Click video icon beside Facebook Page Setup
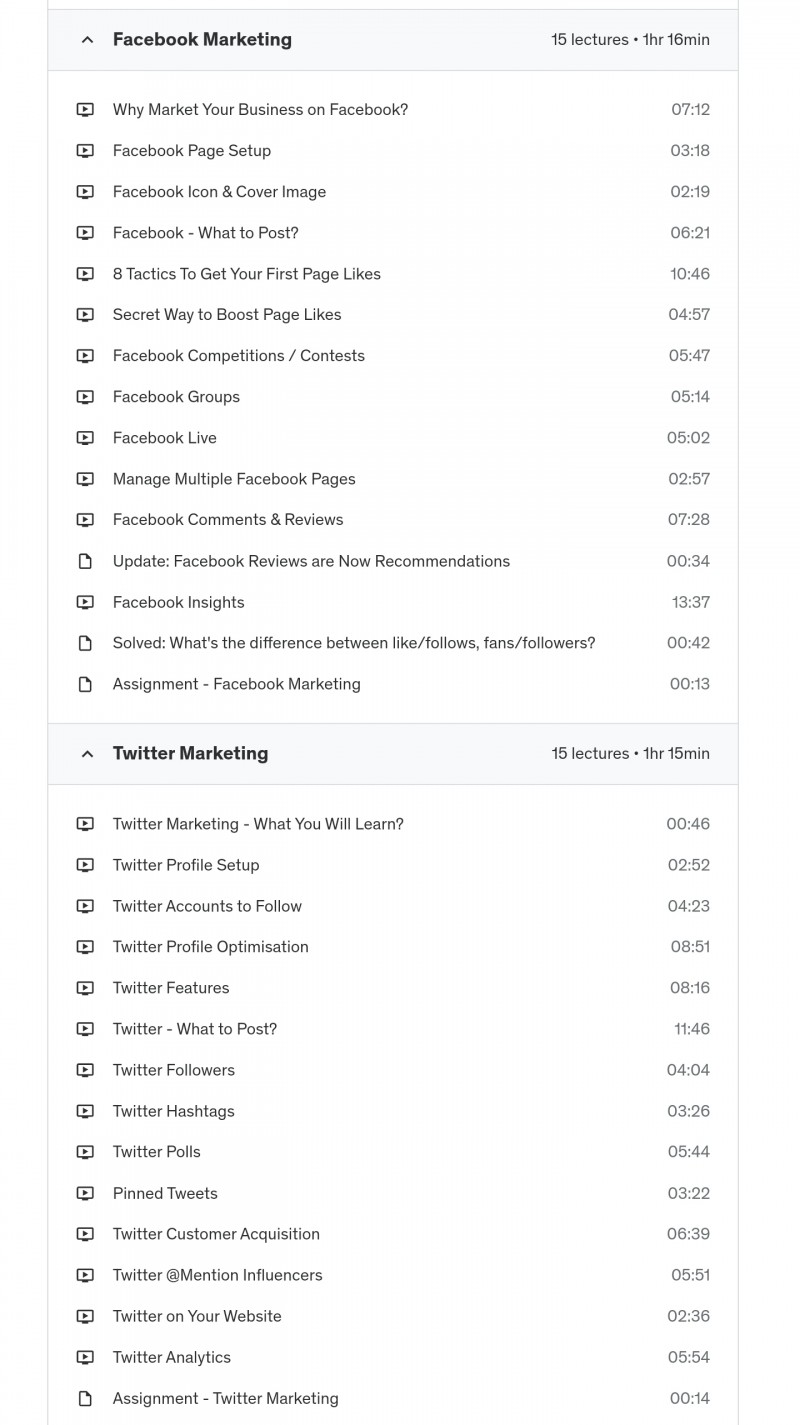The height and width of the screenshot is (1425, 800). pos(85,151)
